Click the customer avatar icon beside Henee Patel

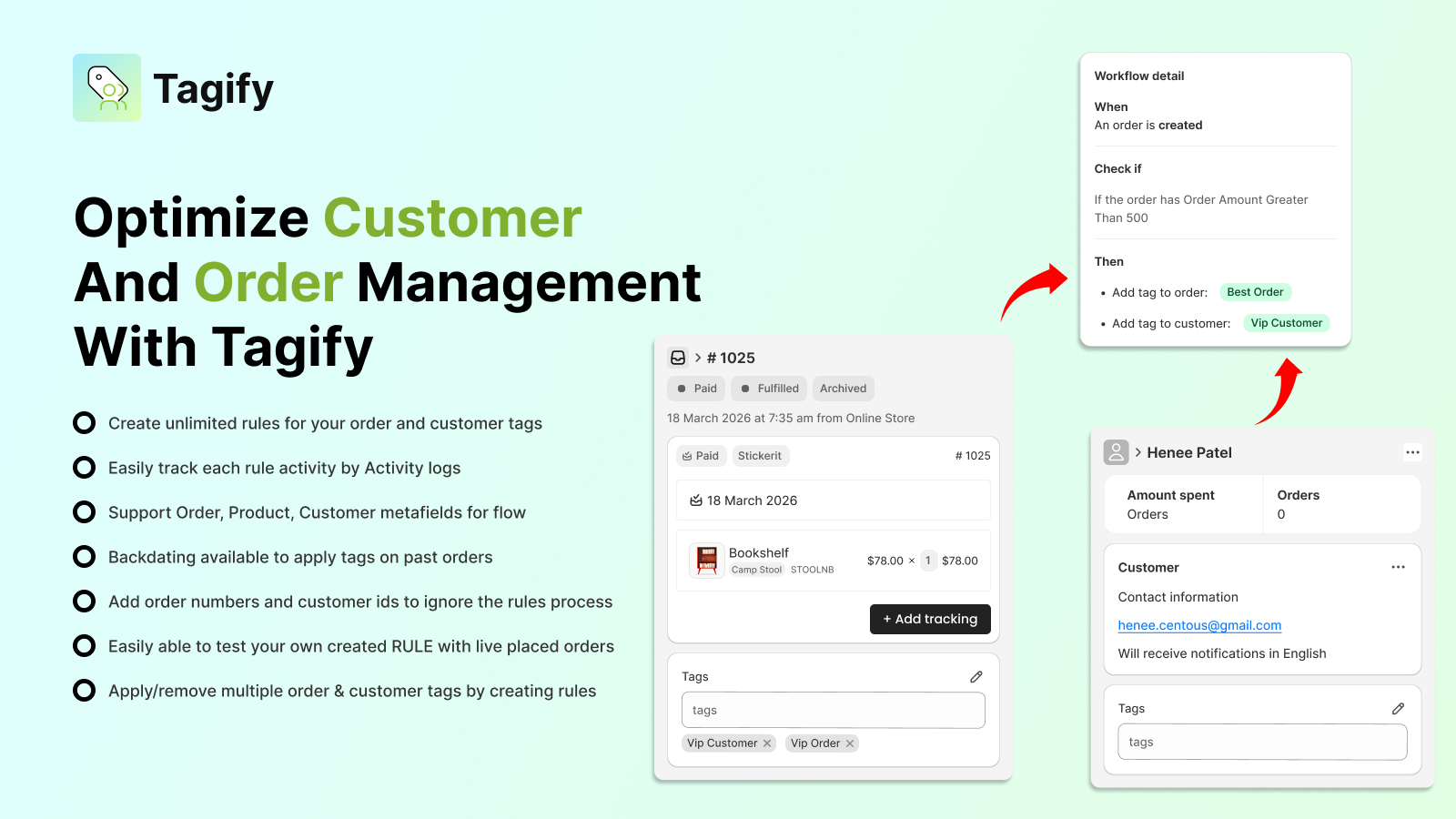(x=1116, y=452)
